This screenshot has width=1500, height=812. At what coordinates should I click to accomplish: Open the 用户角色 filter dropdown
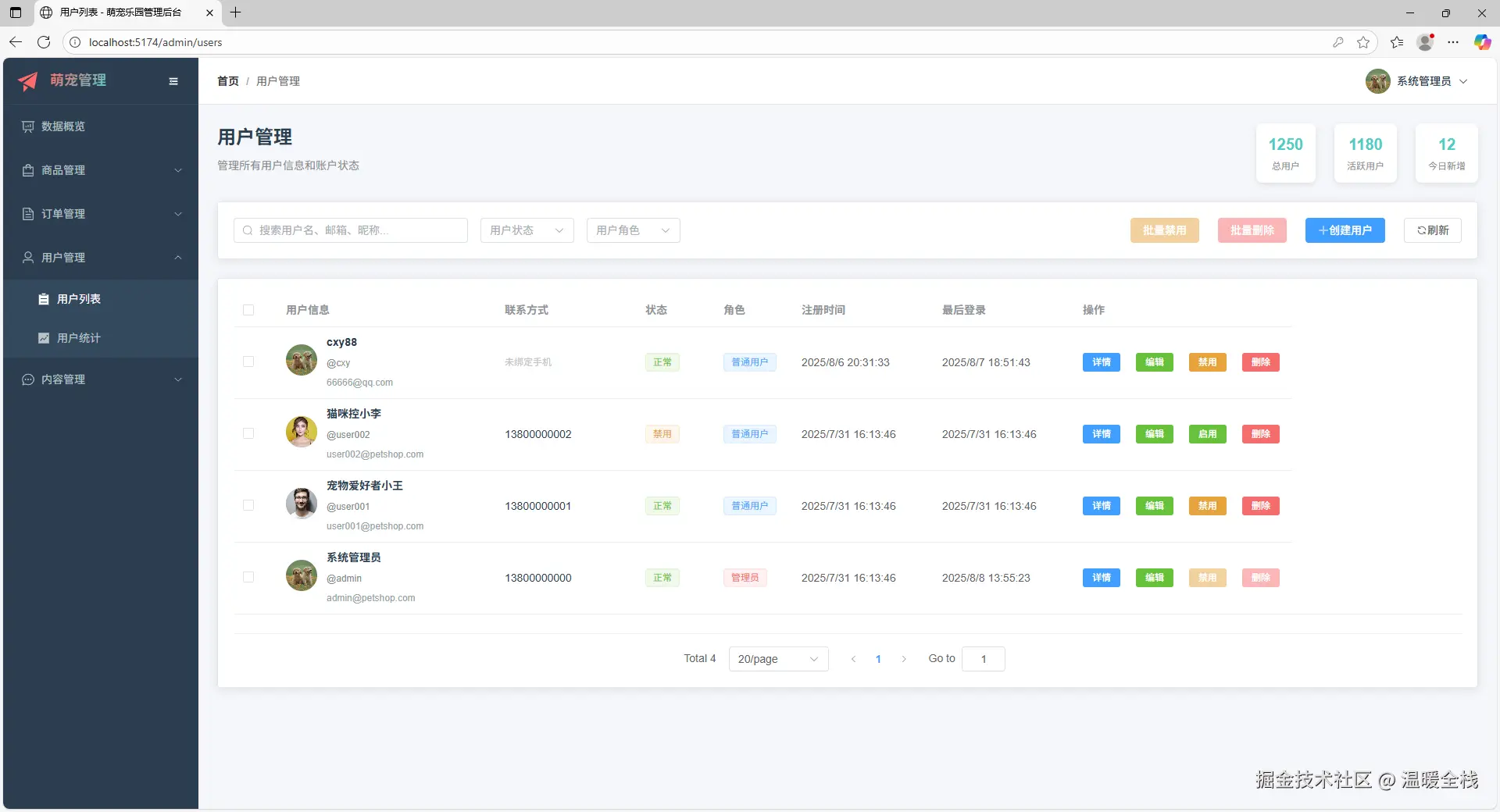[634, 230]
